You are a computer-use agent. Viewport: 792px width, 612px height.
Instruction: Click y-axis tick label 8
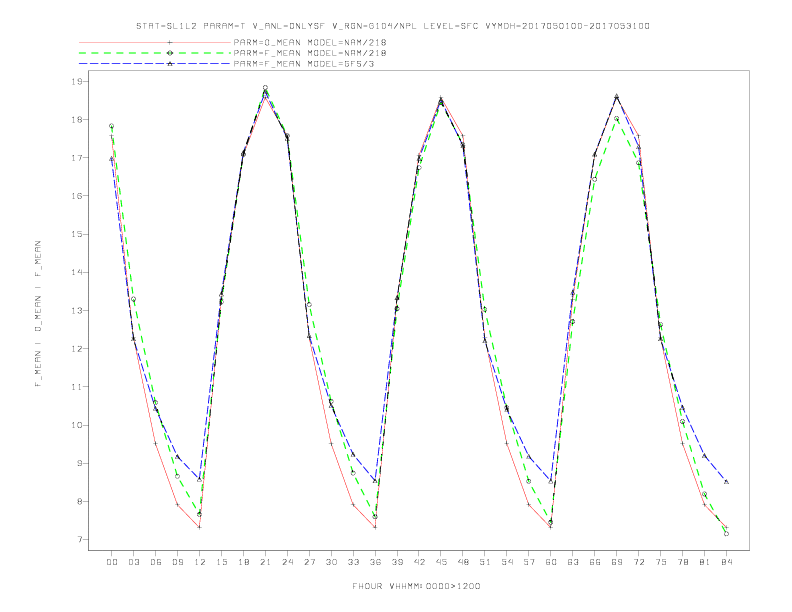(x=80, y=501)
